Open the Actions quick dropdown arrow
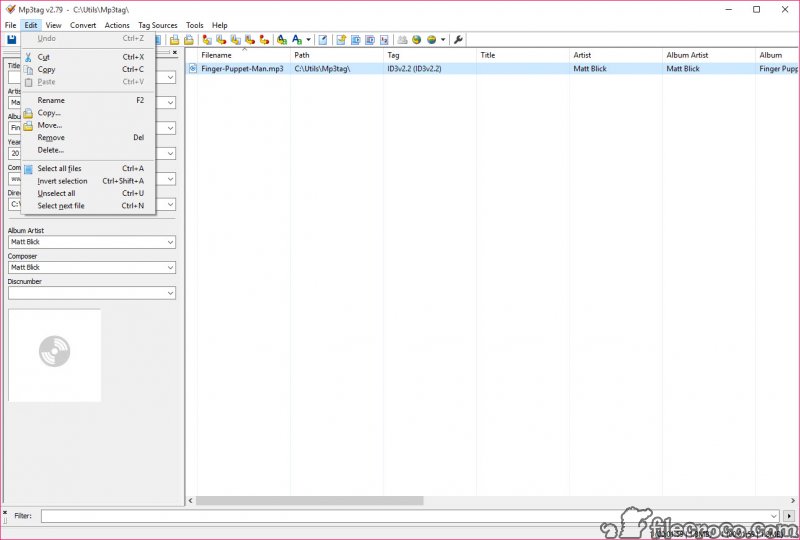The height and width of the screenshot is (540, 800). pos(308,39)
